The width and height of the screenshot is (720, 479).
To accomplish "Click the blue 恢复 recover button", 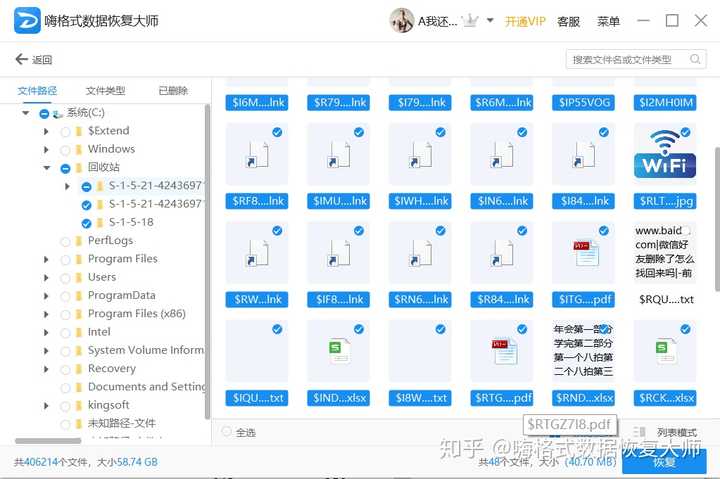I will pos(664,461).
